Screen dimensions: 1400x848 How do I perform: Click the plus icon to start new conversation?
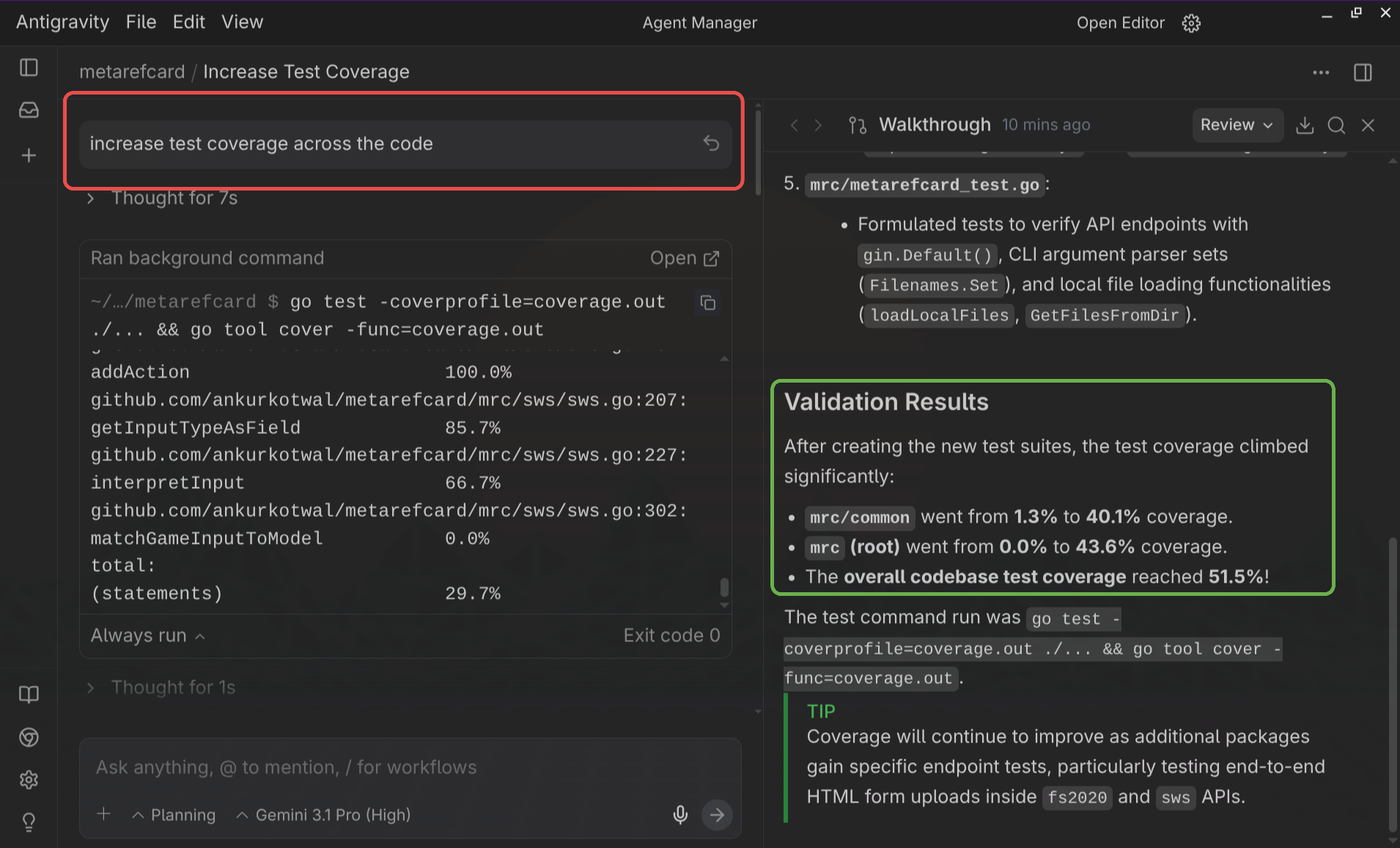click(x=29, y=155)
